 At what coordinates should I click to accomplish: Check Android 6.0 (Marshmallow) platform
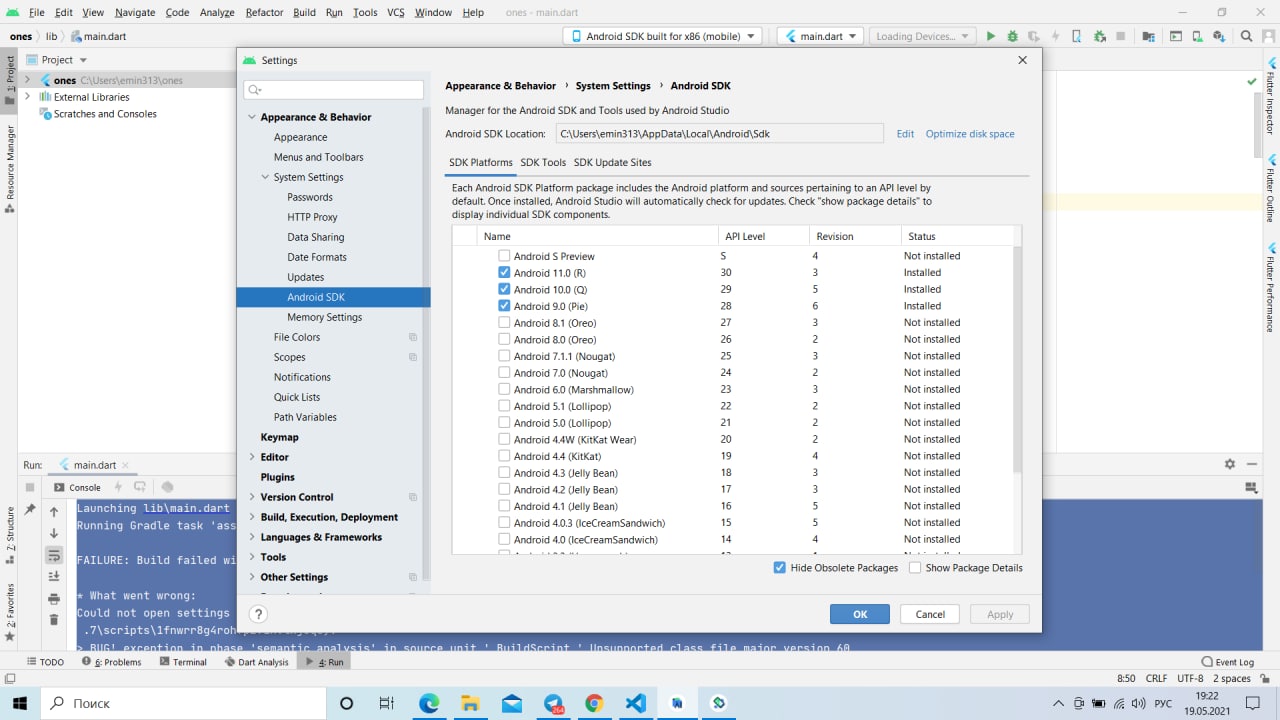coord(504,389)
